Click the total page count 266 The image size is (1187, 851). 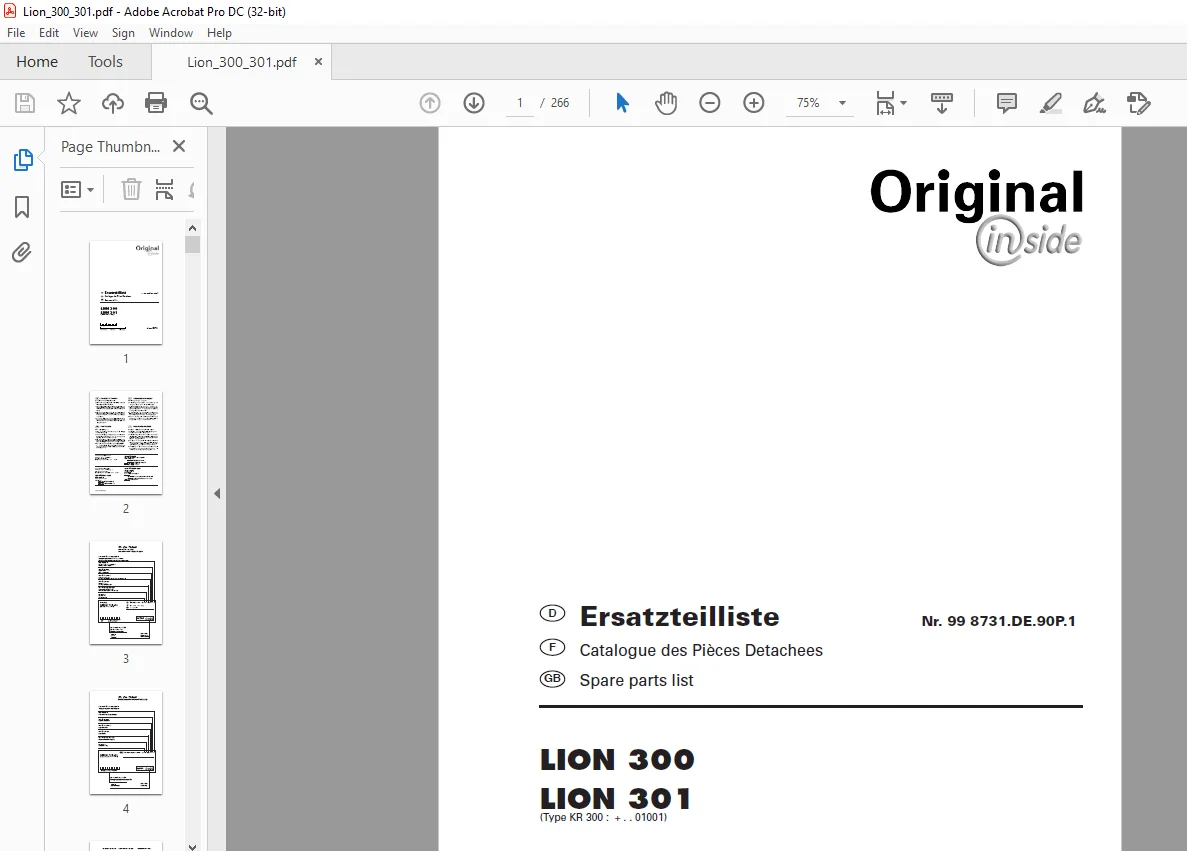pyautogui.click(x=560, y=103)
